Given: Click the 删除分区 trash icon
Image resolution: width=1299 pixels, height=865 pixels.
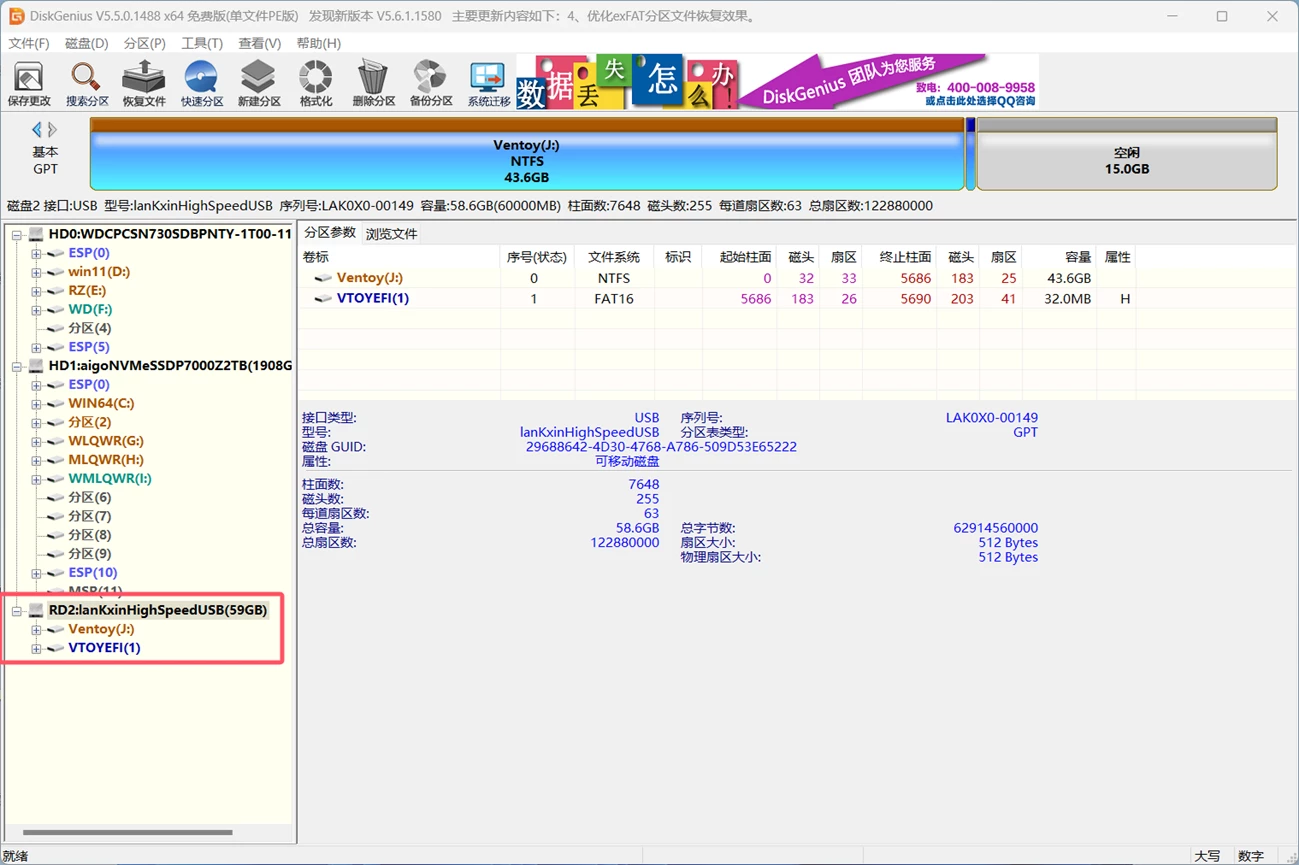Looking at the screenshot, I should coord(373,84).
